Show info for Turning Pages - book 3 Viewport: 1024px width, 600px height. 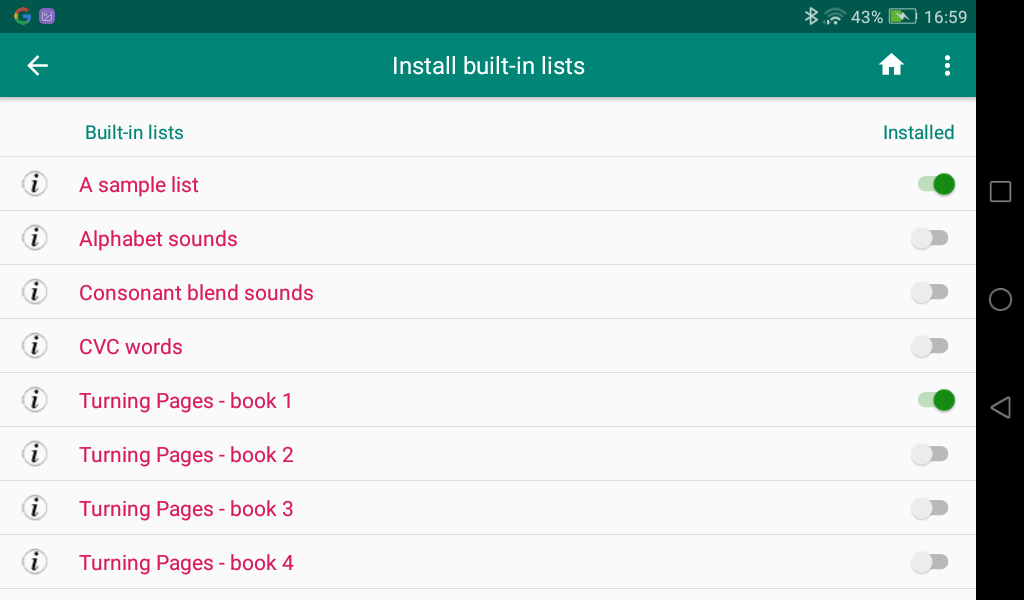(x=35, y=508)
